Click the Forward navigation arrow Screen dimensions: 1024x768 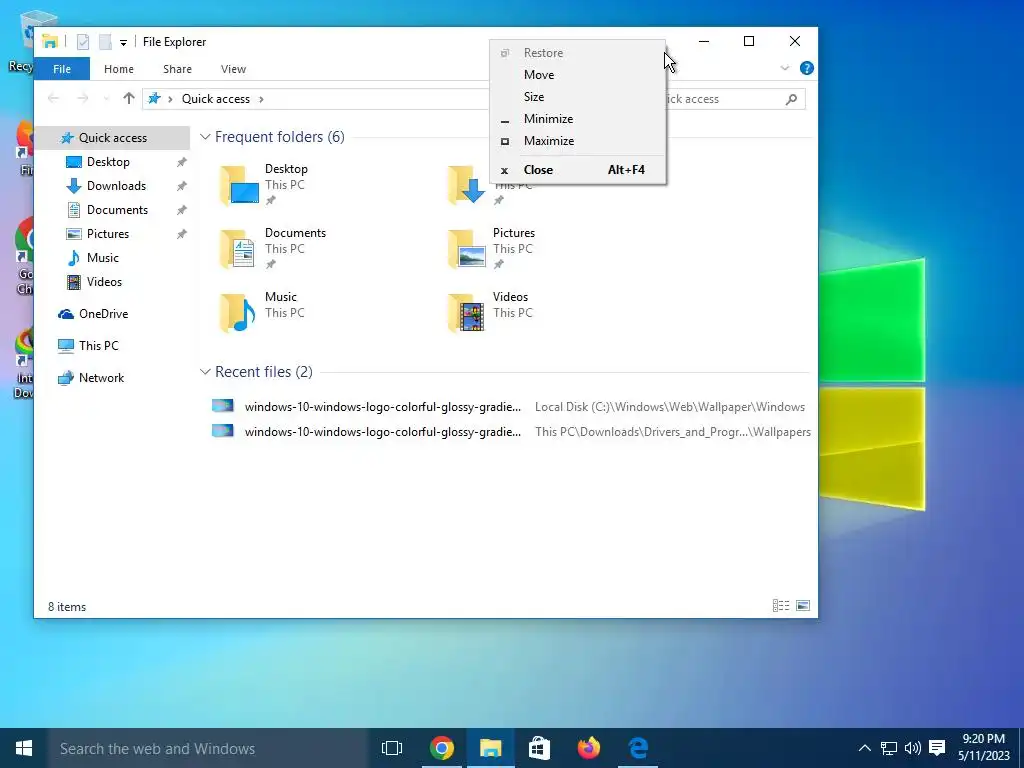click(x=82, y=99)
